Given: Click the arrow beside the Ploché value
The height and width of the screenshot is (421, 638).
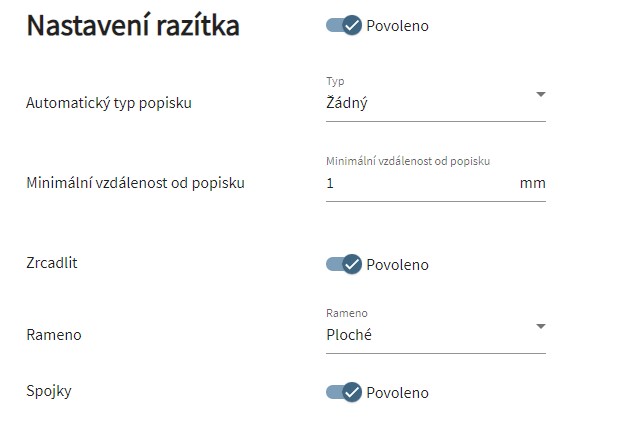Looking at the screenshot, I should coord(540,326).
